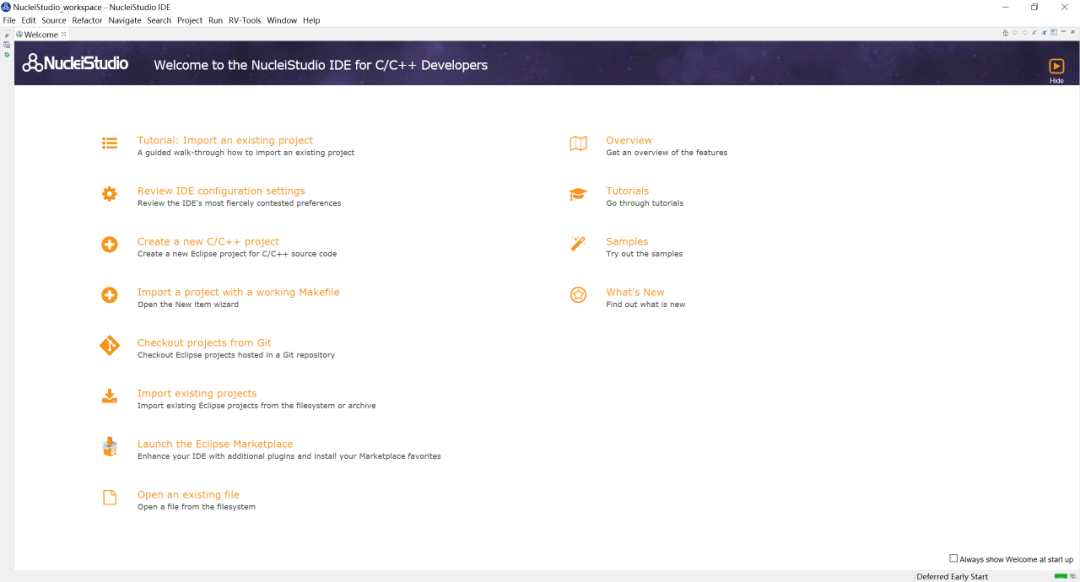Click the magnify font size icon
Screen dimensions: 1080x582
(1044, 32)
